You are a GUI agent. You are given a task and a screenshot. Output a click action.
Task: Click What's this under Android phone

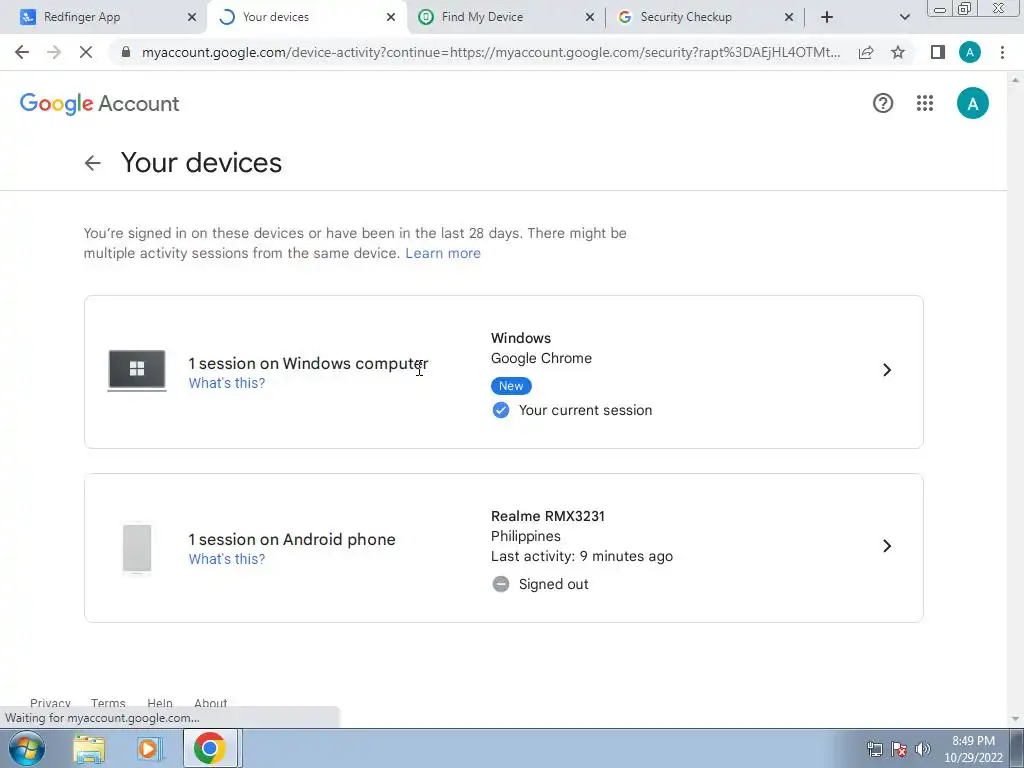tap(227, 560)
